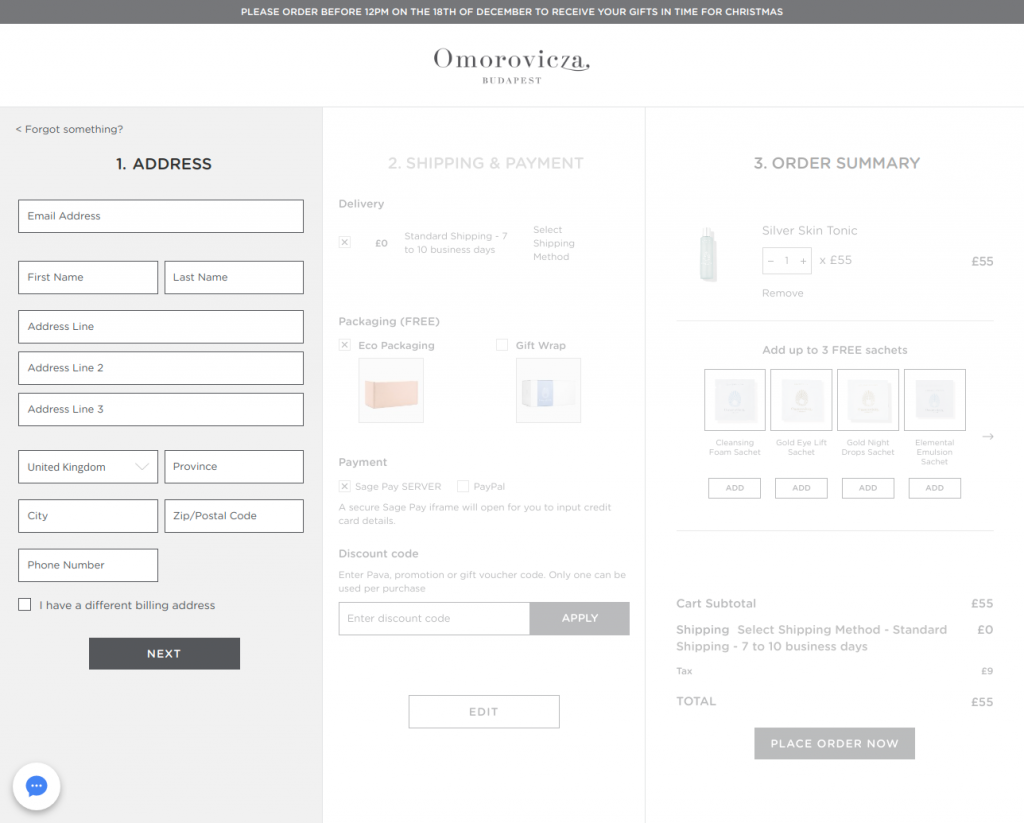This screenshot has width=1024, height=823.
Task: Focus the City field
Action: click(88, 516)
